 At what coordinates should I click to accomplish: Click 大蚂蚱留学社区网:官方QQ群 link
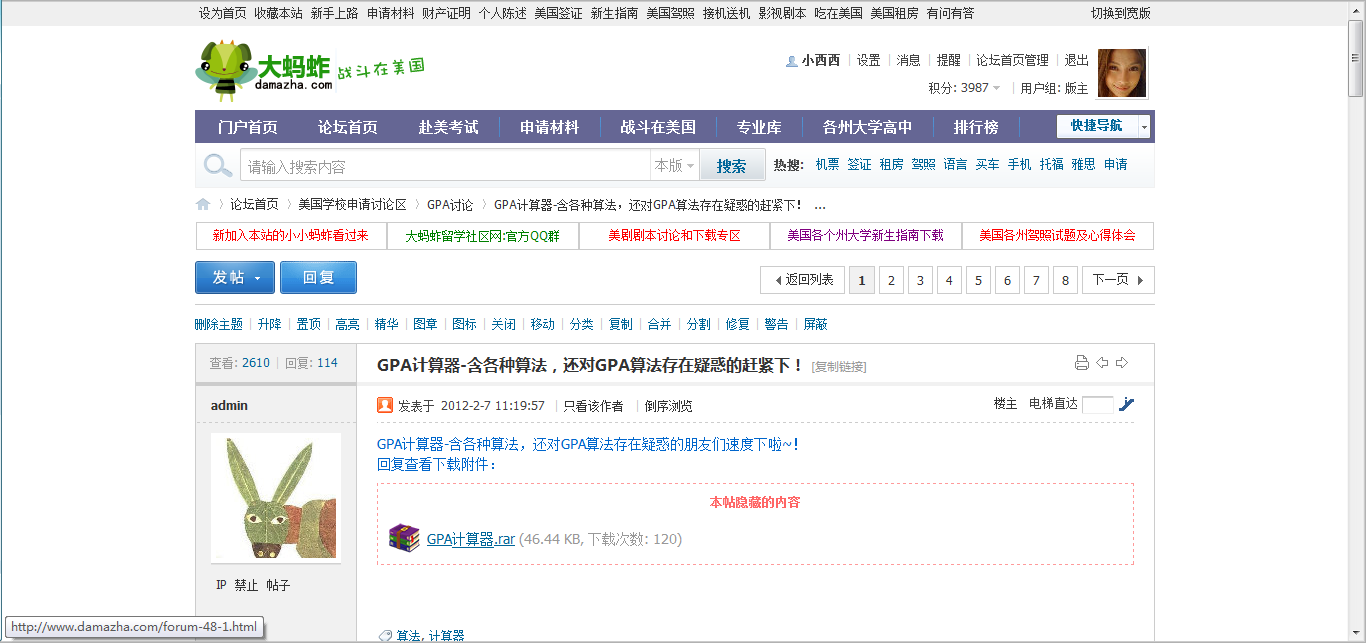[x=482, y=236]
